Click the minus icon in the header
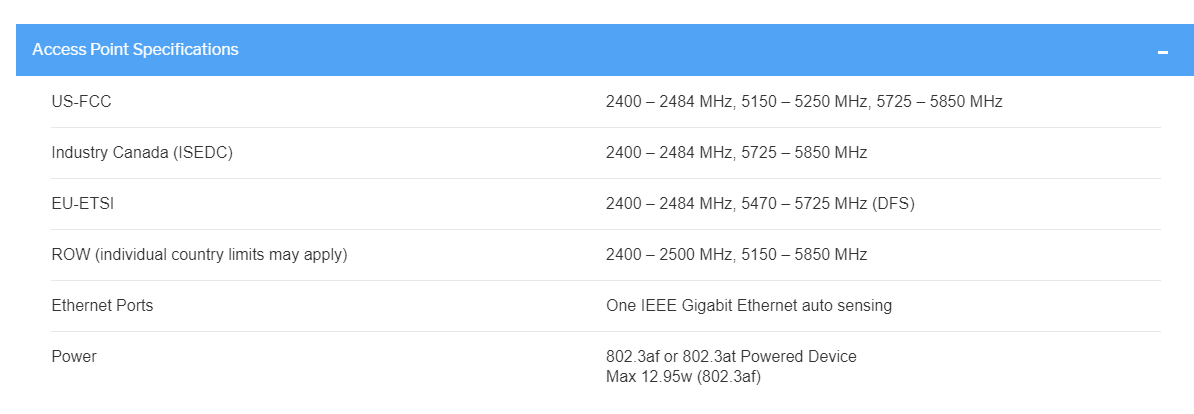 1162,51
